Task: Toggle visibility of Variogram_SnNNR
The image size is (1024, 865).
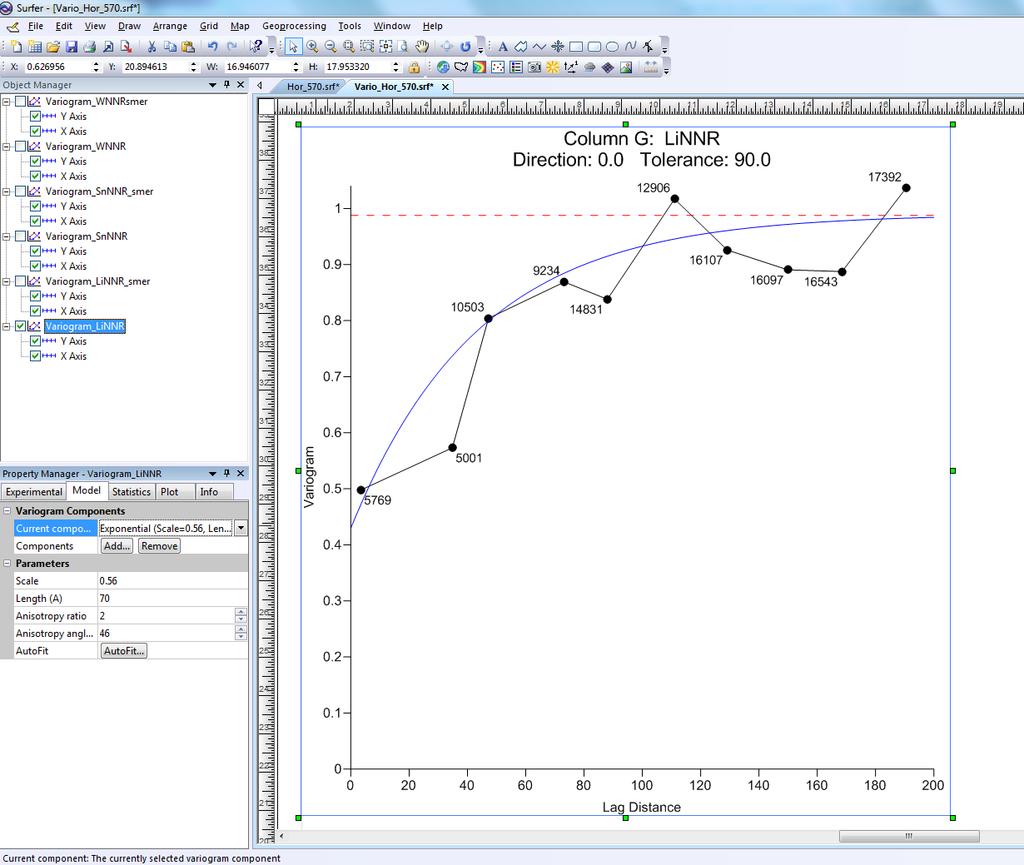Action: (21, 236)
